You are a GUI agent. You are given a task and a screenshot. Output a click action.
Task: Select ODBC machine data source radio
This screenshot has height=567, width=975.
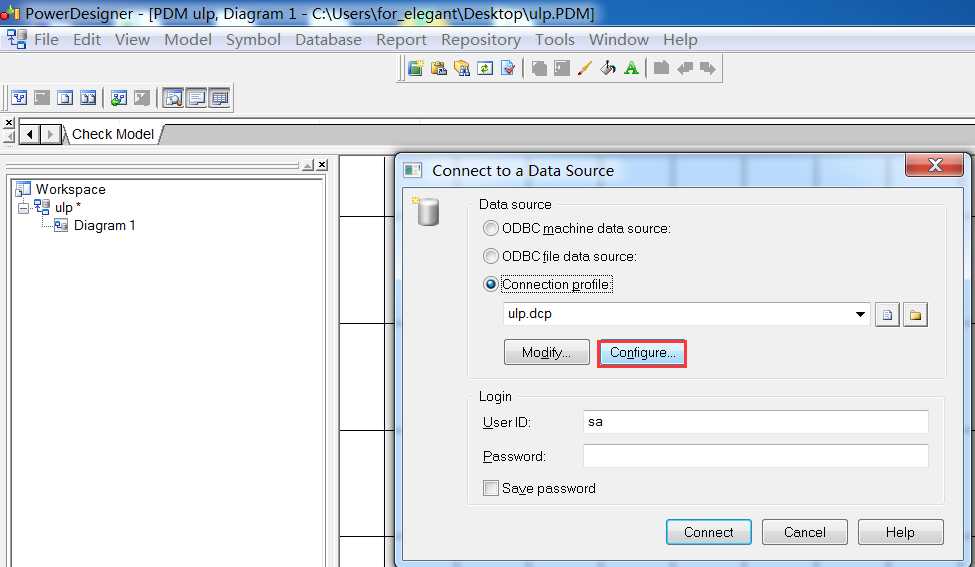491,228
